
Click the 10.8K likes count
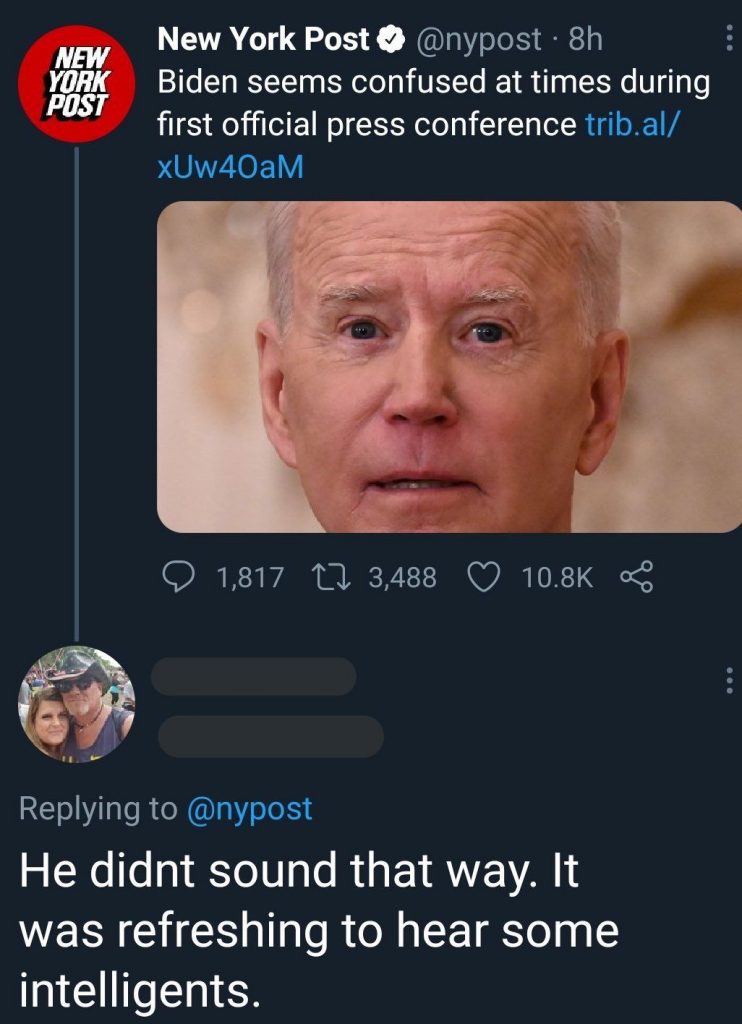click(557, 577)
